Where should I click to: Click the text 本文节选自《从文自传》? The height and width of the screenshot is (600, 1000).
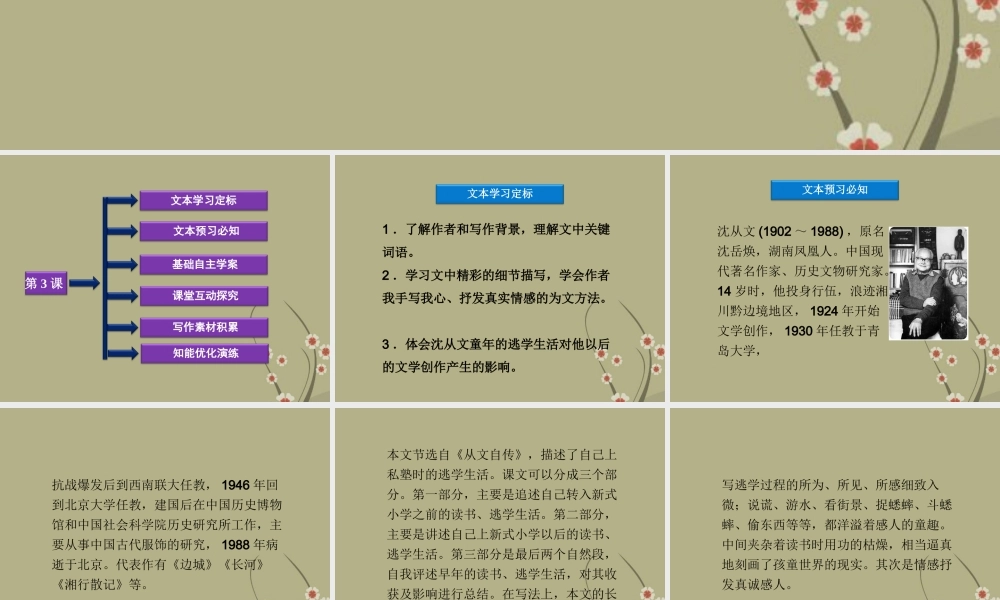point(457,455)
